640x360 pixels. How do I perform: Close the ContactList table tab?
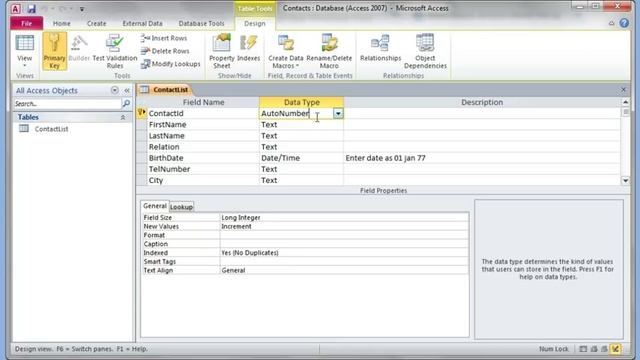623,89
